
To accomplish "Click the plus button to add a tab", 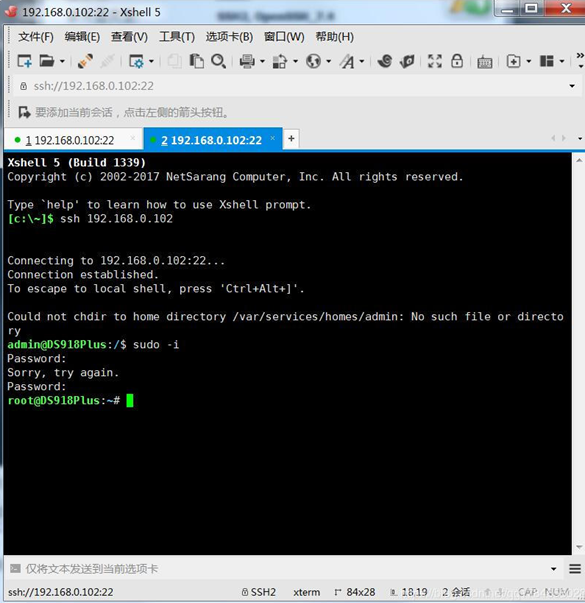I will pyautogui.click(x=291, y=138).
